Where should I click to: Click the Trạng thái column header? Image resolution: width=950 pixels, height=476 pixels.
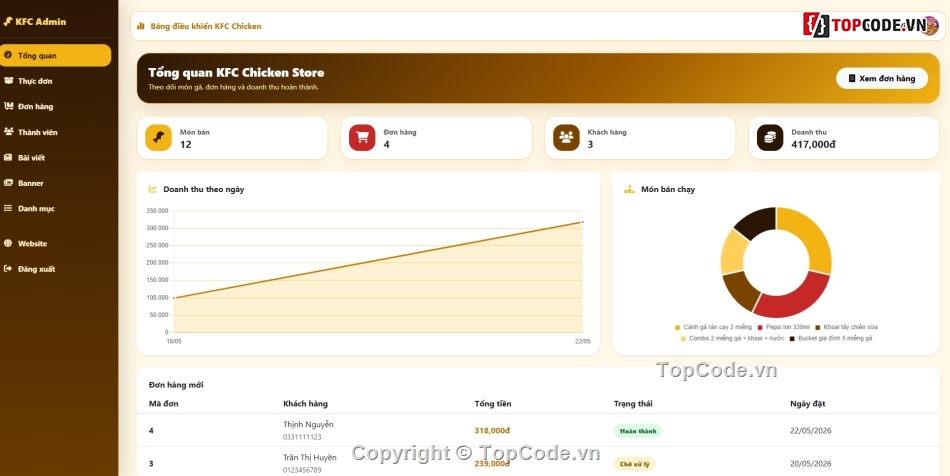point(633,403)
